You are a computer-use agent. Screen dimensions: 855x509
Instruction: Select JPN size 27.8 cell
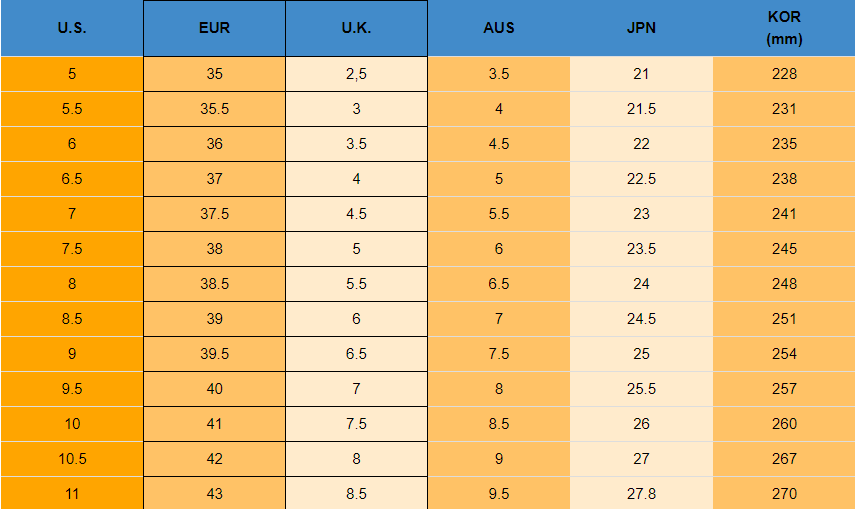(641, 494)
